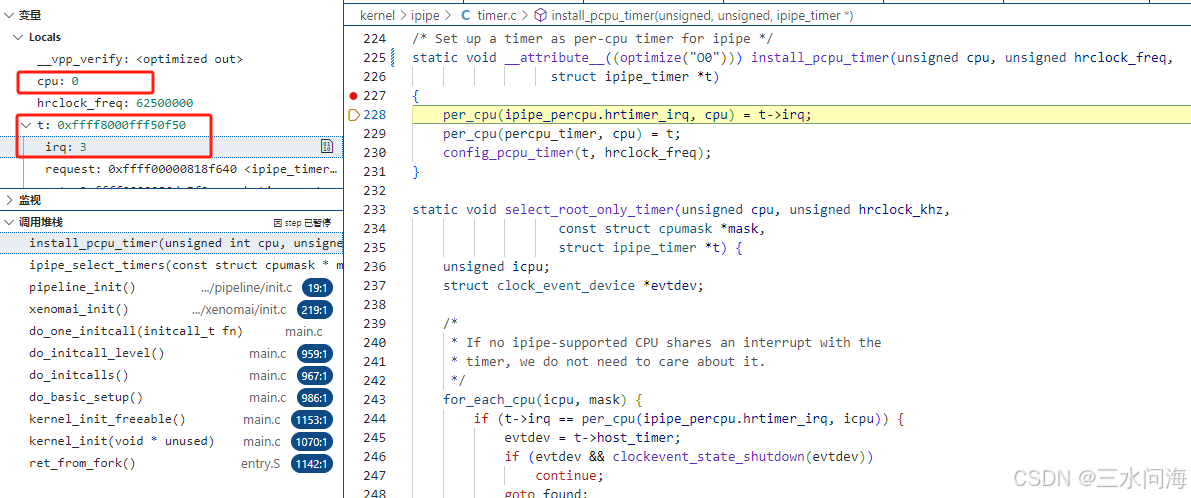Select the __vpp_verify variable row

point(172,59)
